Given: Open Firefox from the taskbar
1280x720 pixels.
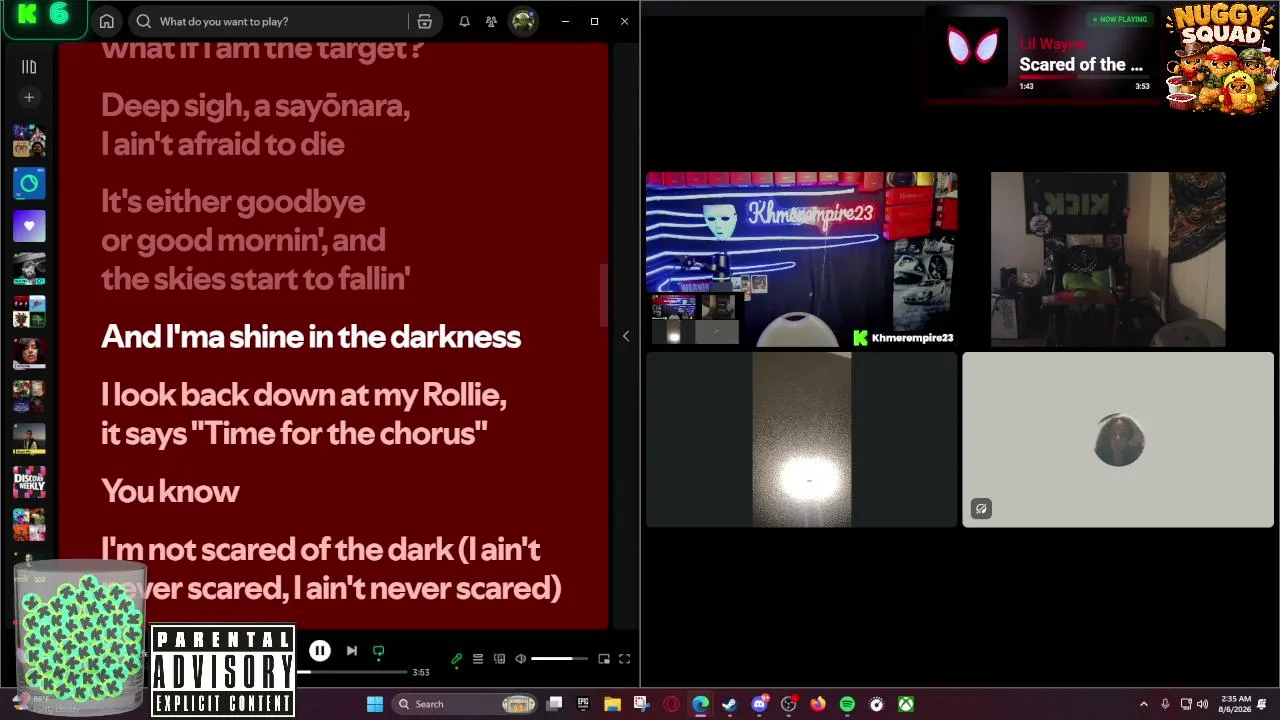Looking at the screenshot, I should pyautogui.click(x=817, y=704).
